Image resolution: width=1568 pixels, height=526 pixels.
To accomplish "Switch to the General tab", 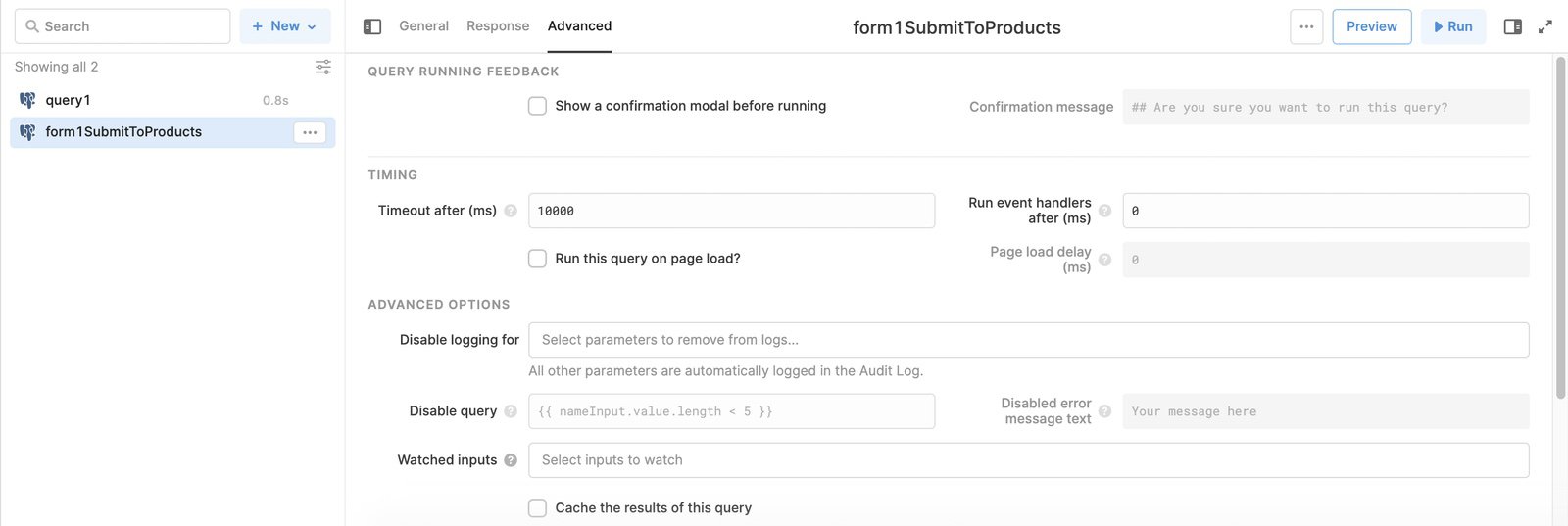I will pos(423,26).
